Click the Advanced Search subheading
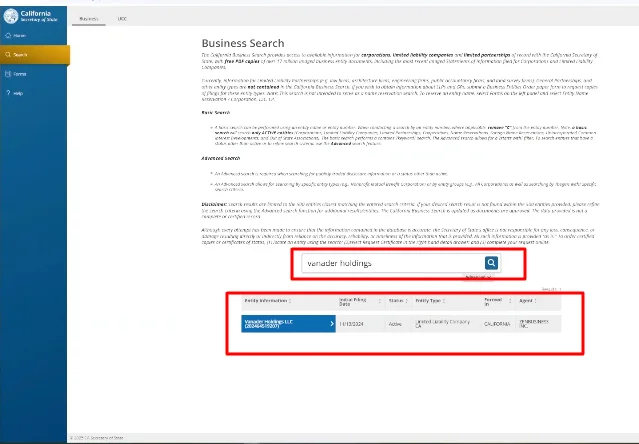This screenshot has width=639, height=444. point(220,158)
